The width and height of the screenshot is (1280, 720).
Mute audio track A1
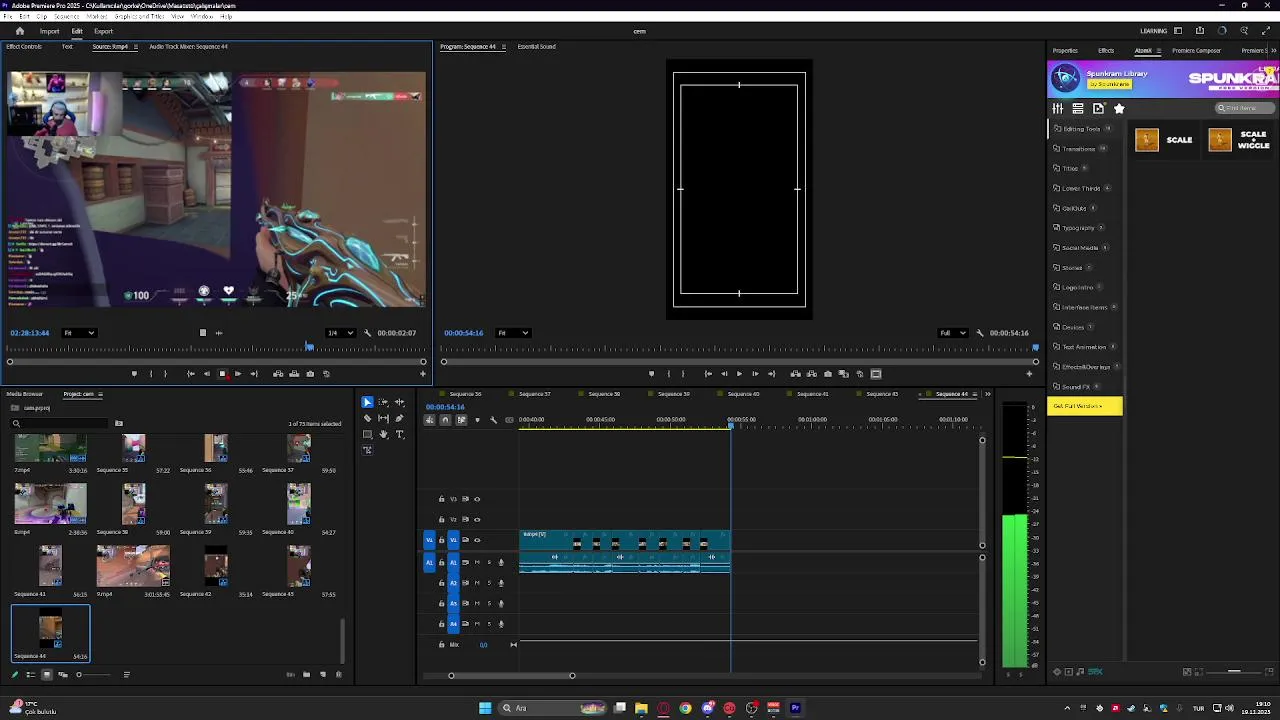(x=477, y=562)
